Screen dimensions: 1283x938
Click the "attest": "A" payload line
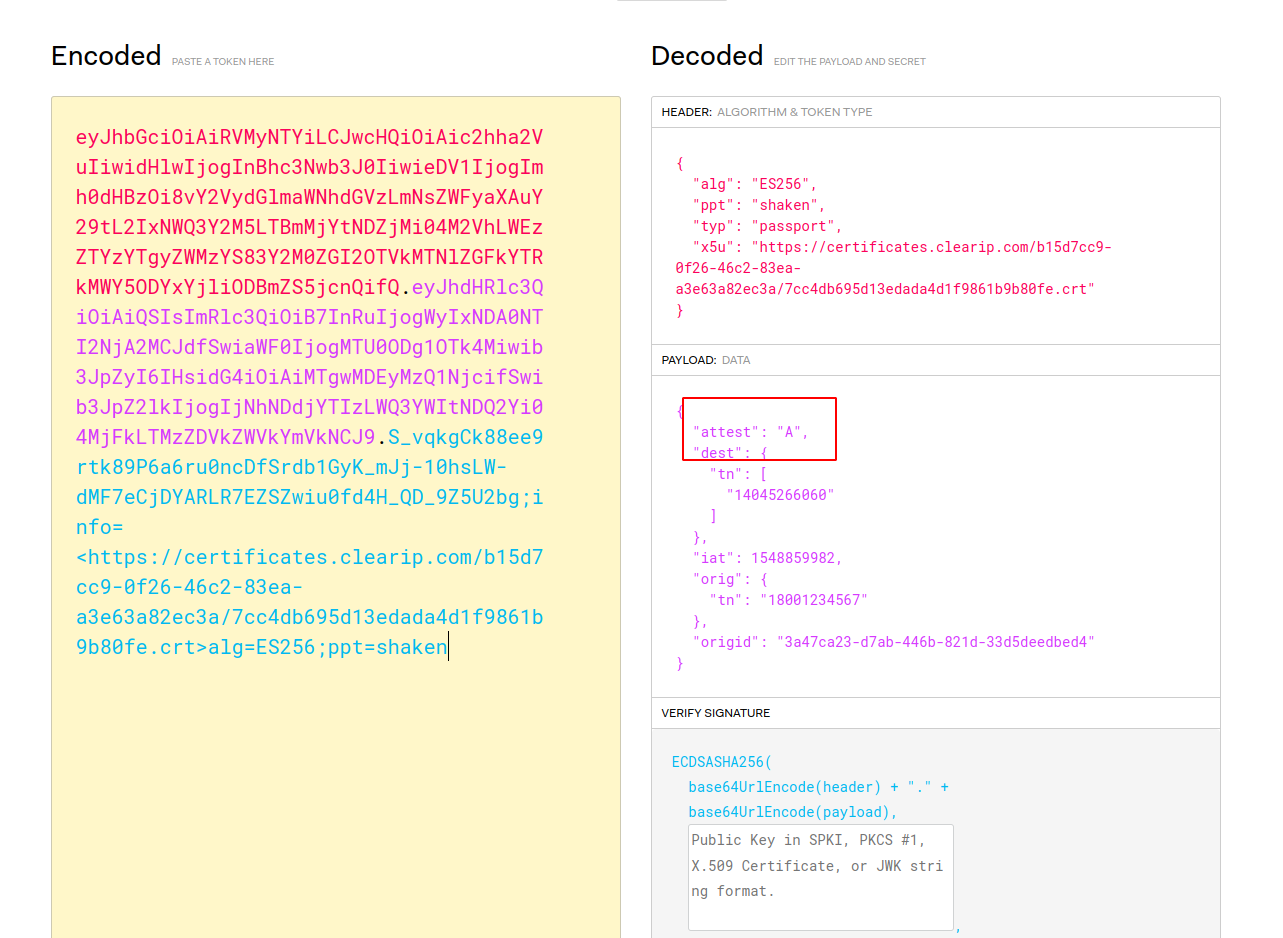click(751, 432)
